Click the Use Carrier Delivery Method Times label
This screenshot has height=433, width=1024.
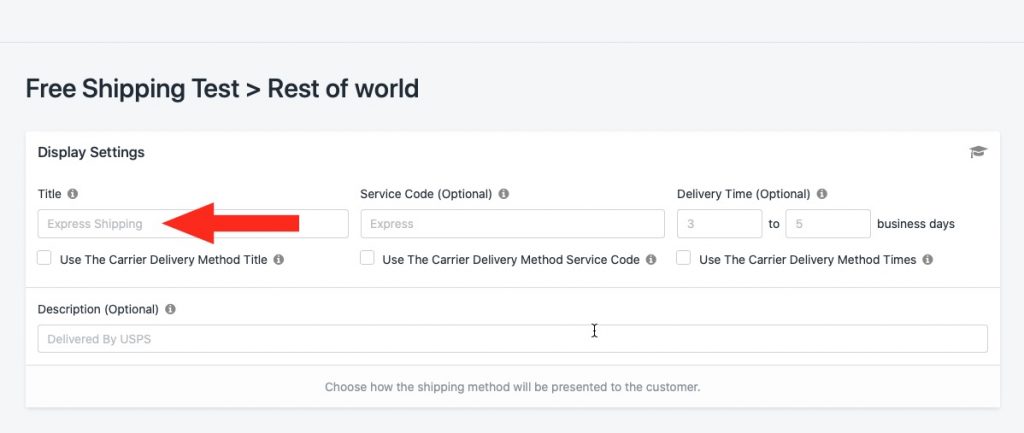808,259
